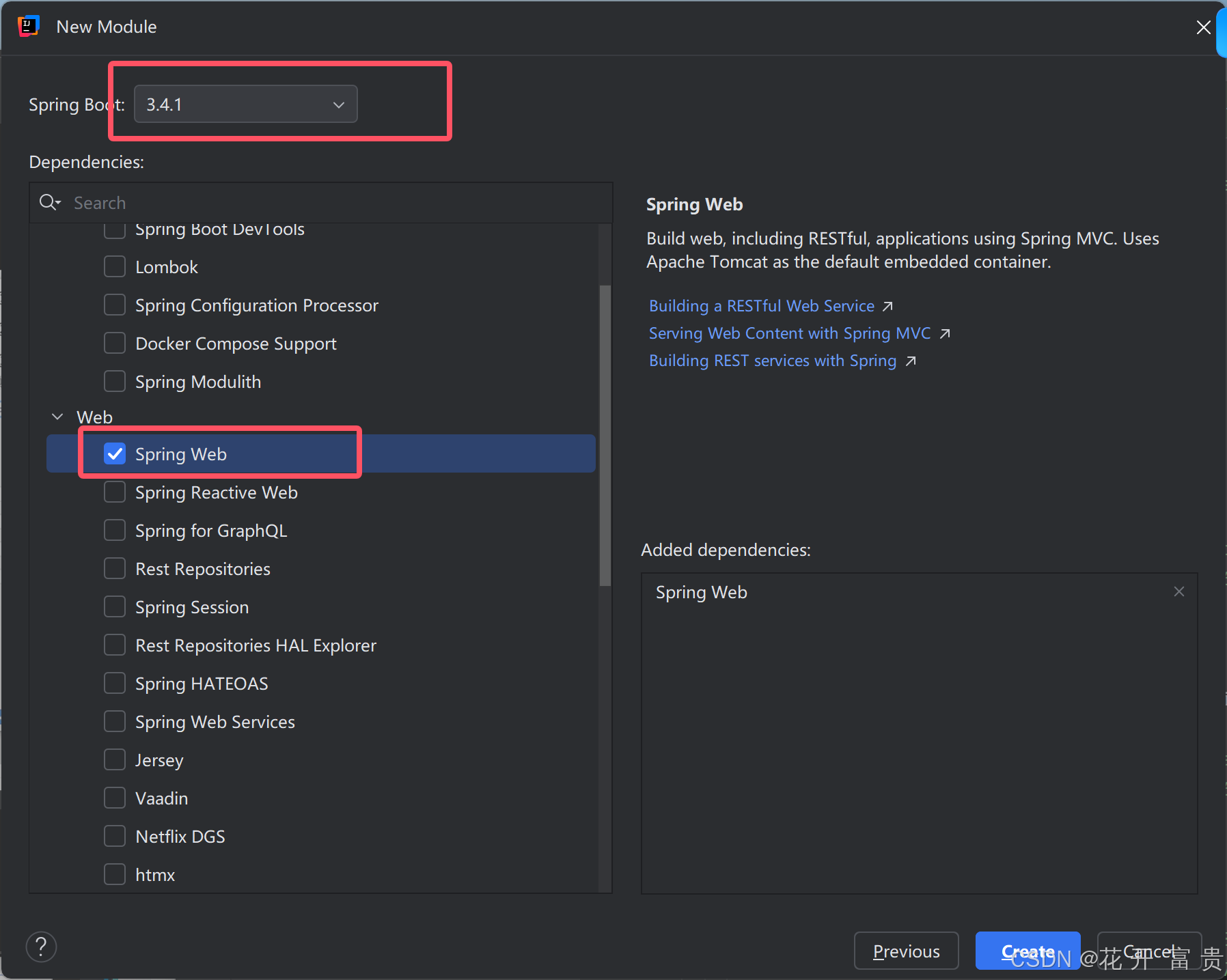Open the Spring Boot version dropdown
Screen dimensions: 1227x980
pos(245,104)
